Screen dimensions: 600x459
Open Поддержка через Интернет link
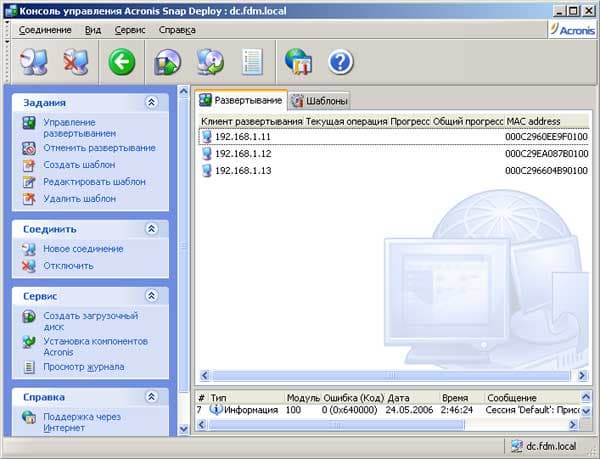[x=82, y=422]
